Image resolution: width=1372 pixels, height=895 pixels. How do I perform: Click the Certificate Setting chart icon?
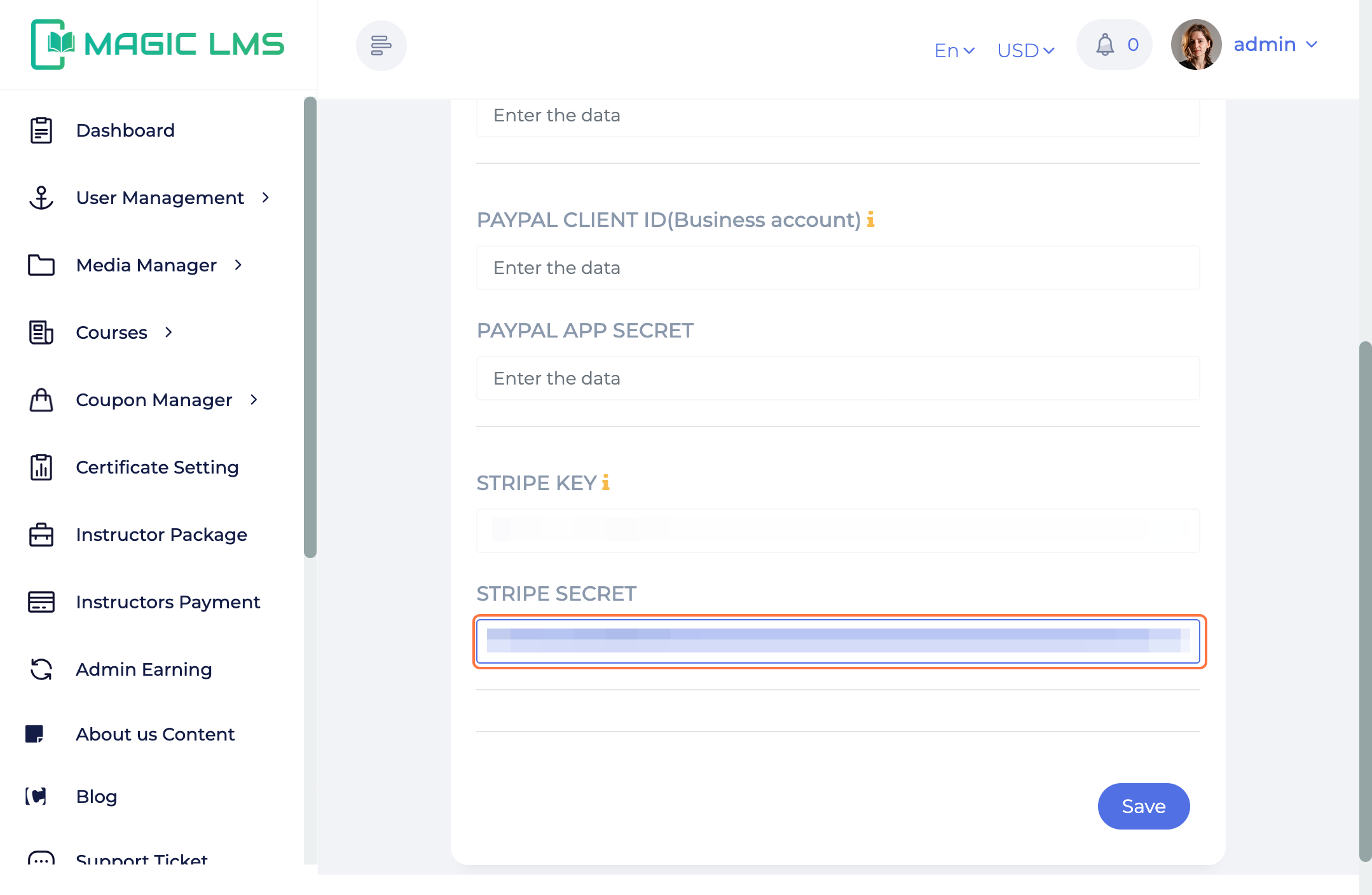coord(41,467)
